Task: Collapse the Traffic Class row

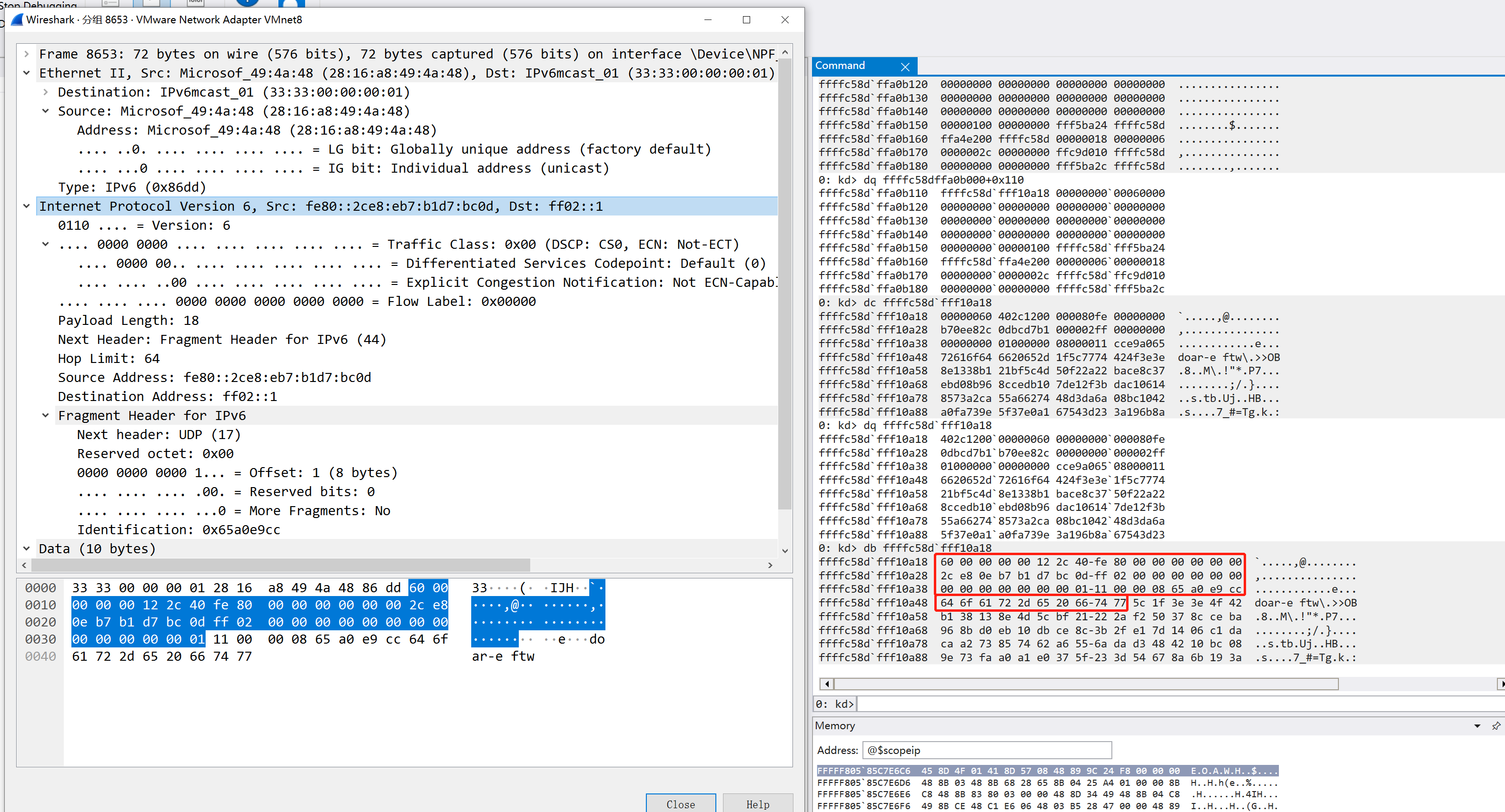Action: (x=46, y=244)
